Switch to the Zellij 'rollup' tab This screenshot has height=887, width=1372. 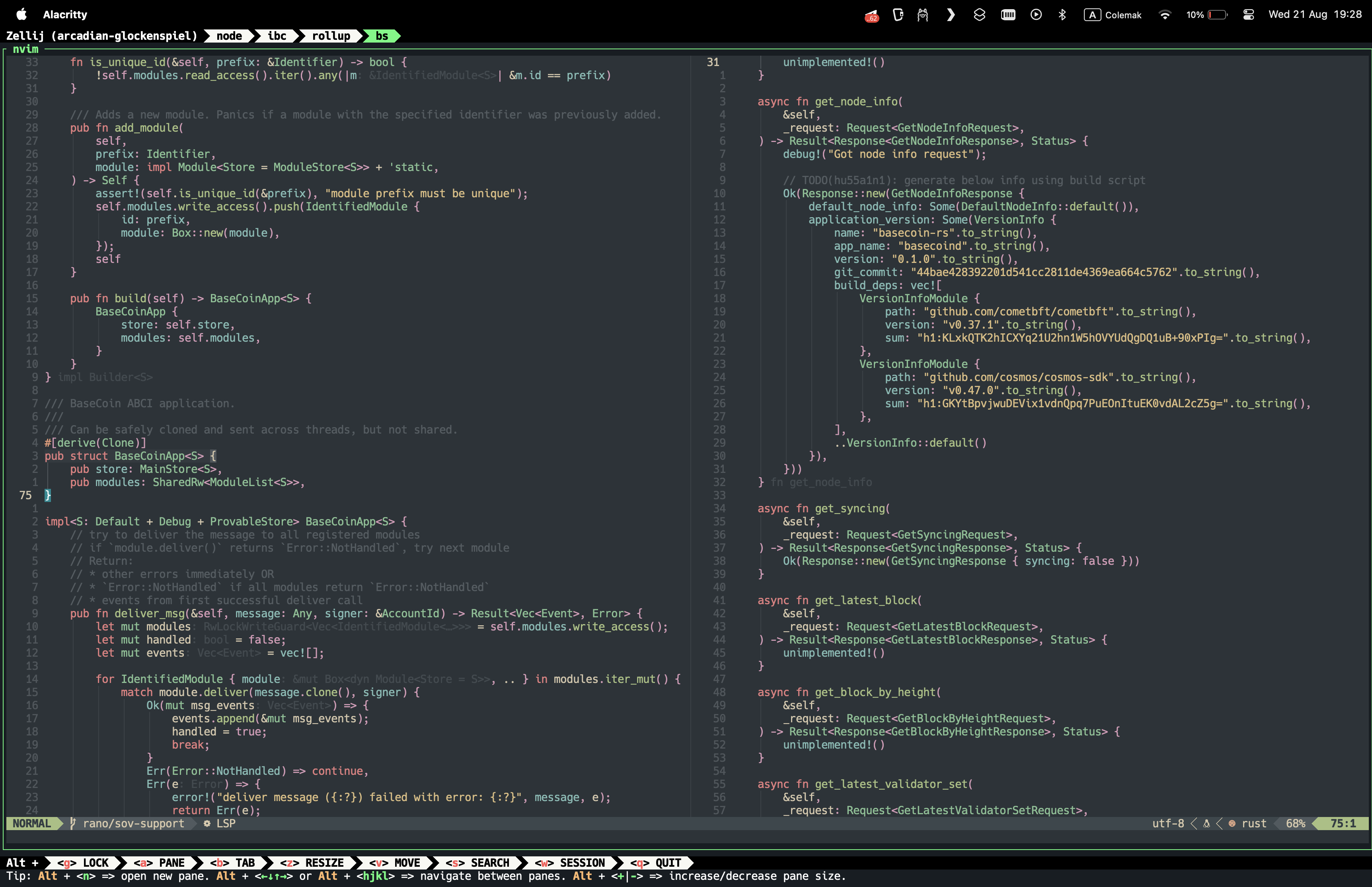[331, 36]
